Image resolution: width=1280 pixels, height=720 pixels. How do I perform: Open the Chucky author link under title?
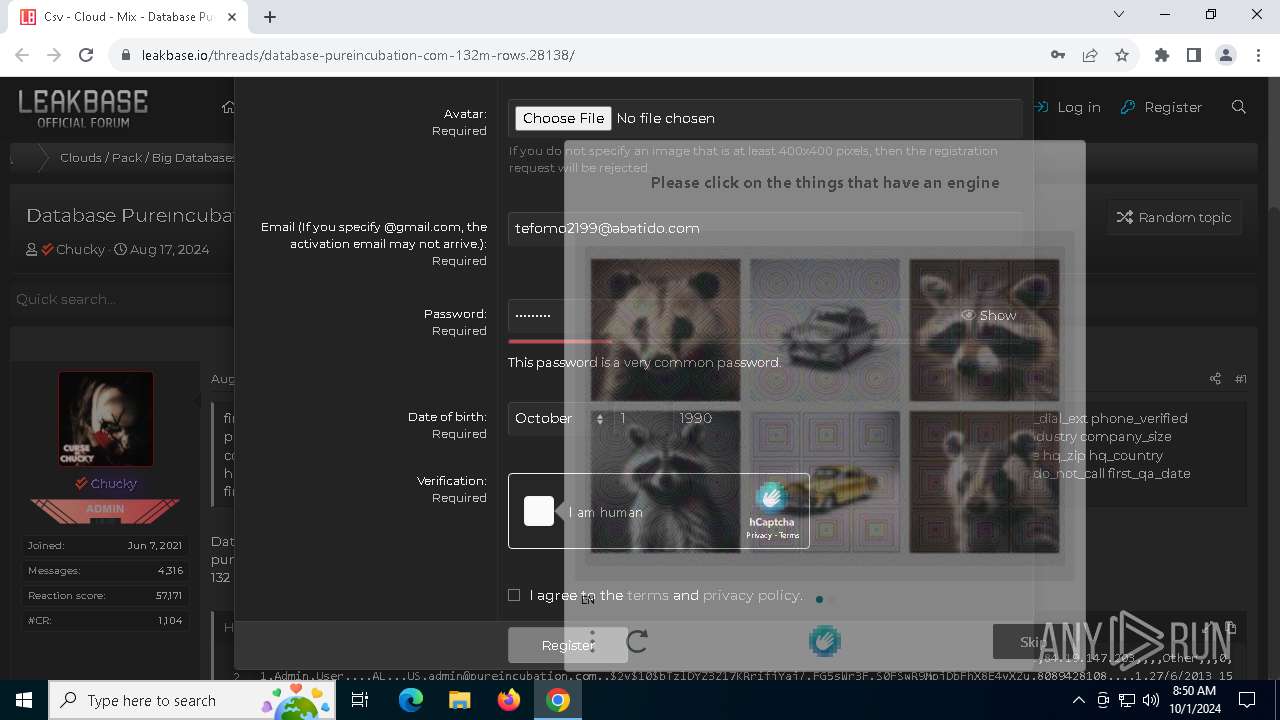tap(81, 249)
